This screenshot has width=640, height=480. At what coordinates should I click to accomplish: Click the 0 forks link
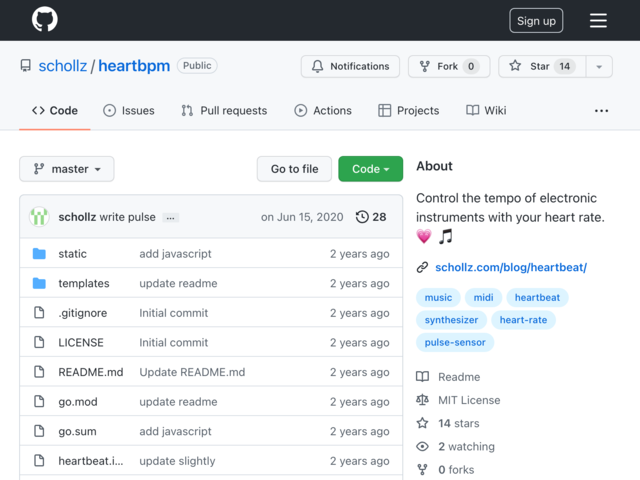pos(456,470)
